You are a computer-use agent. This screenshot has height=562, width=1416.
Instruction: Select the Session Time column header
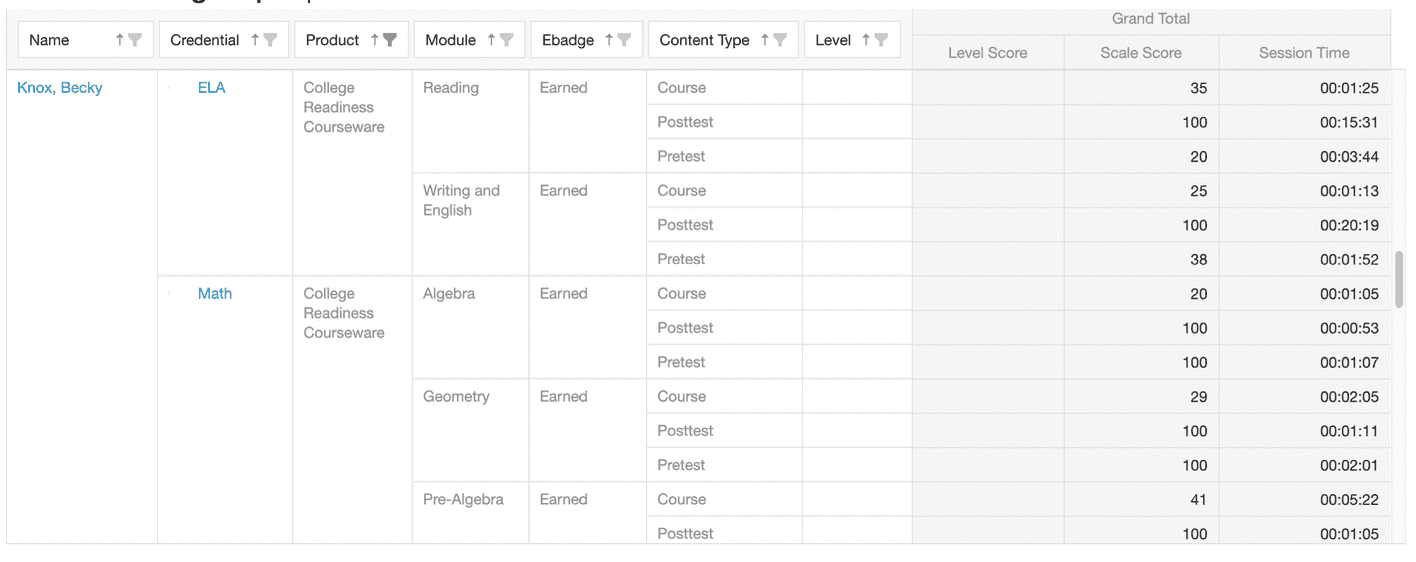[1304, 53]
